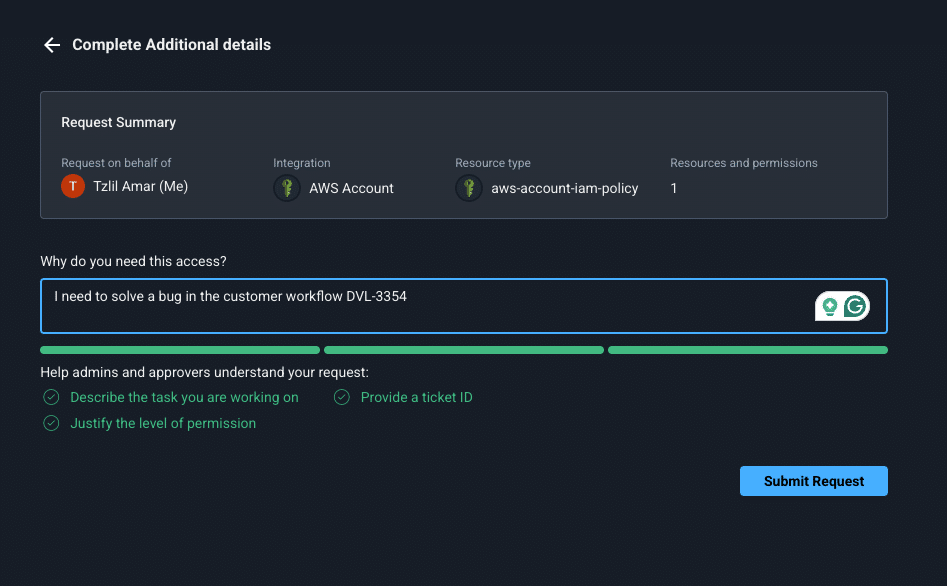947x586 pixels.
Task: Click the resources and permissions count '1'
Action: pyautogui.click(x=674, y=188)
